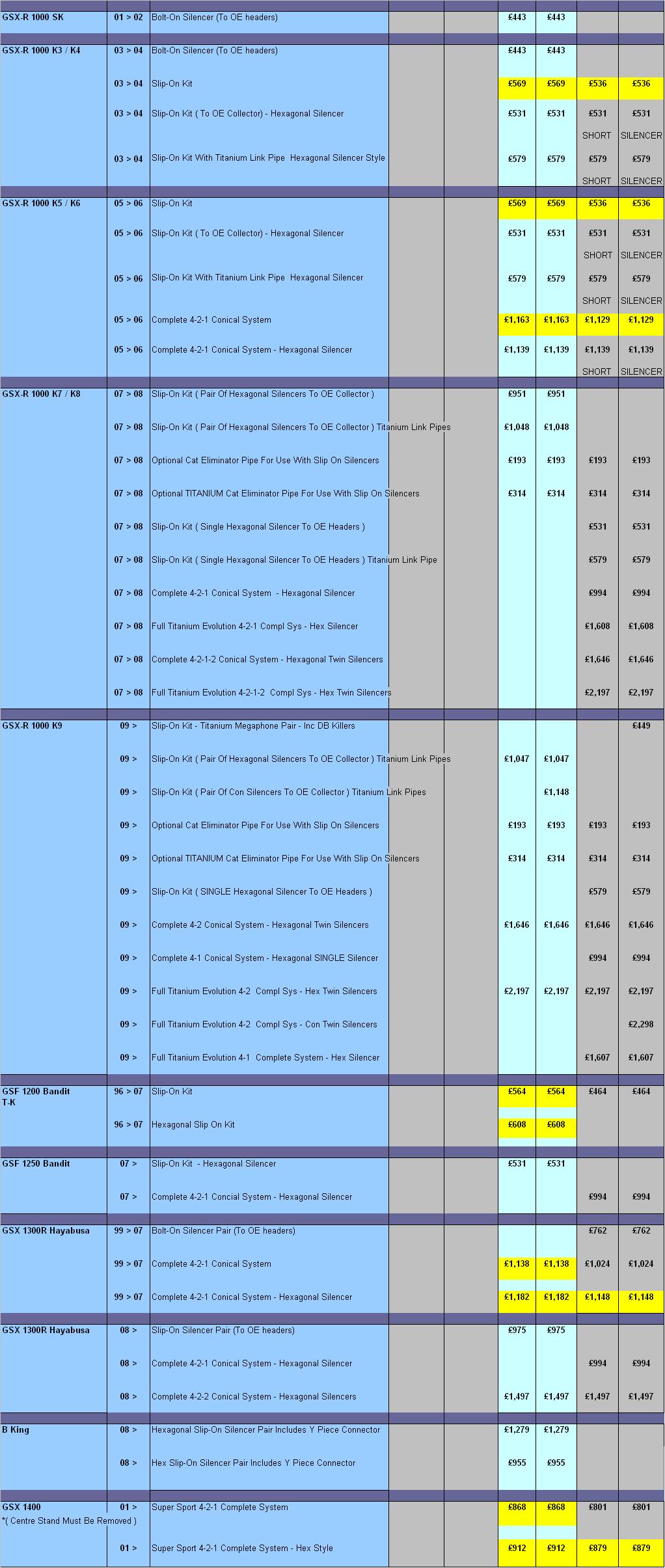This screenshot has width=665, height=1568.
Task: Select the £2,298 price cell
Action: [x=642, y=1024]
